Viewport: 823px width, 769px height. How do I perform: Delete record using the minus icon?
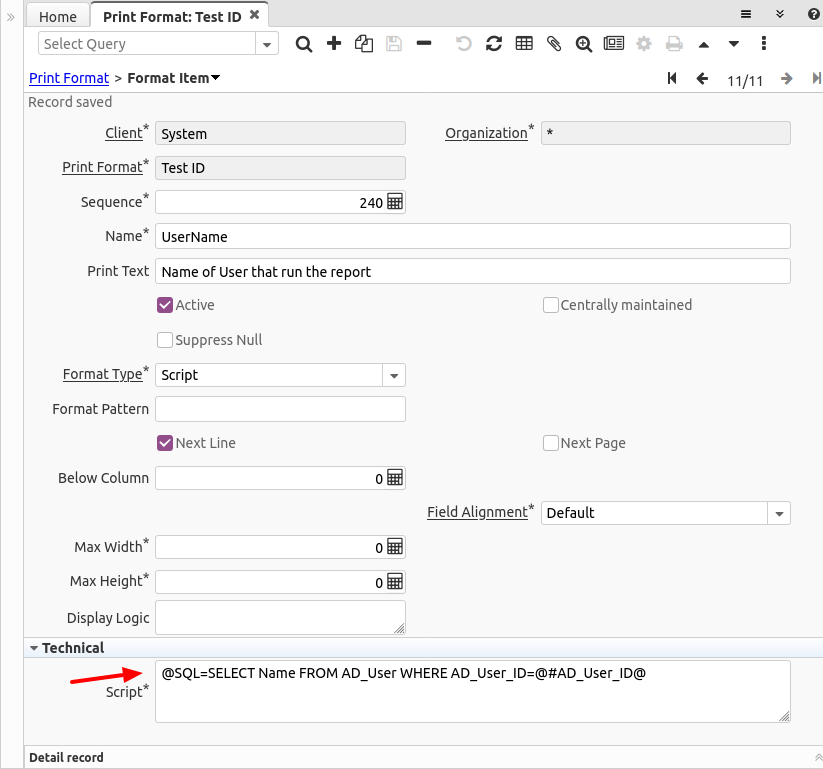tap(424, 44)
